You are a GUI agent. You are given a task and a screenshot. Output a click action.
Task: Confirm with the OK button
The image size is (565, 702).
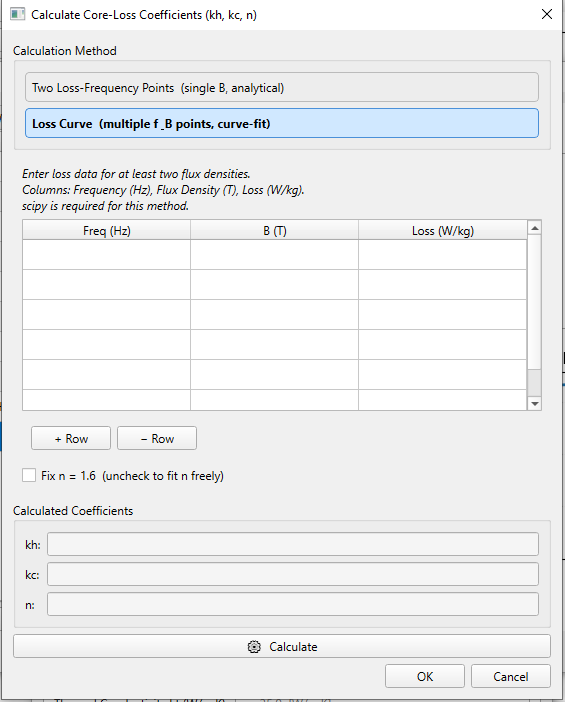[424, 676]
